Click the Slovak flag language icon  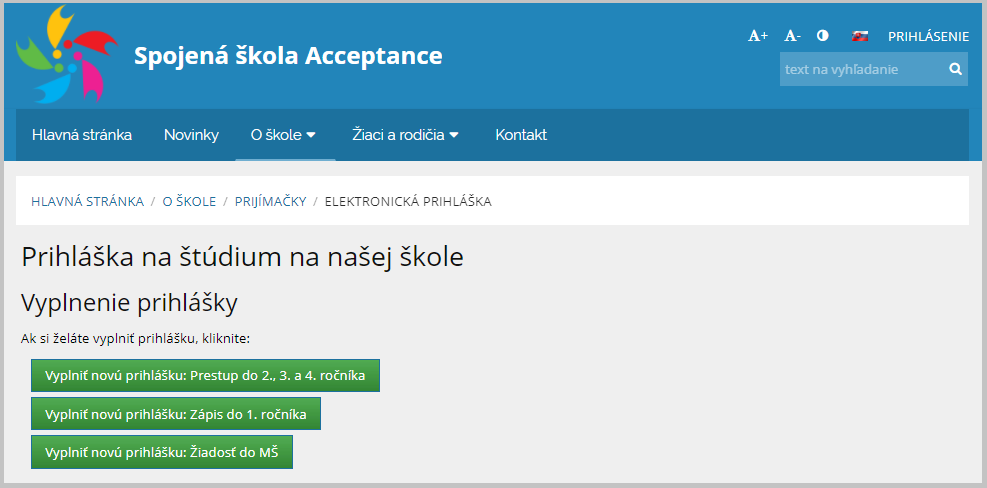click(x=860, y=36)
